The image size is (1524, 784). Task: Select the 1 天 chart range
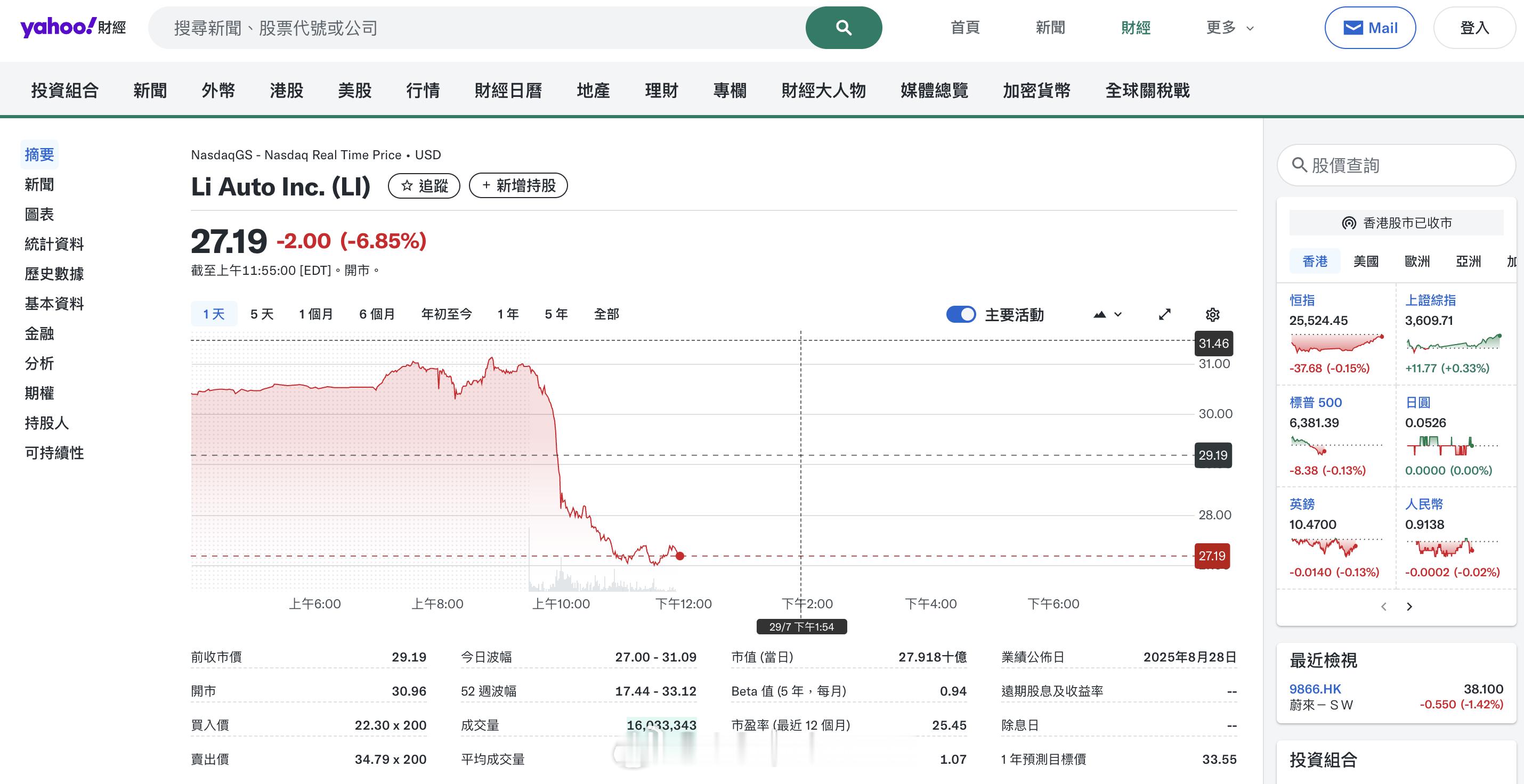click(214, 314)
